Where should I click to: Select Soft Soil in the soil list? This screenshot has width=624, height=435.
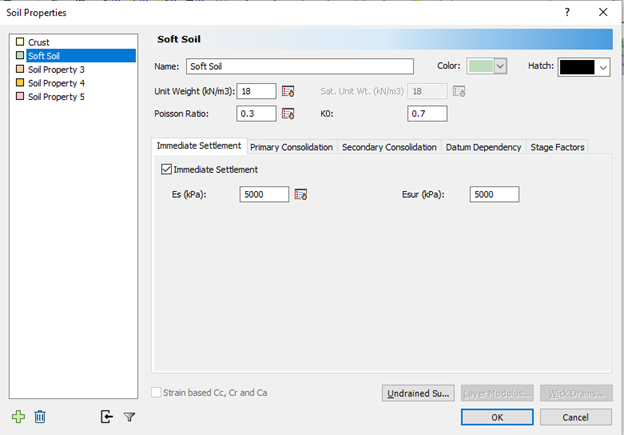click(81, 56)
